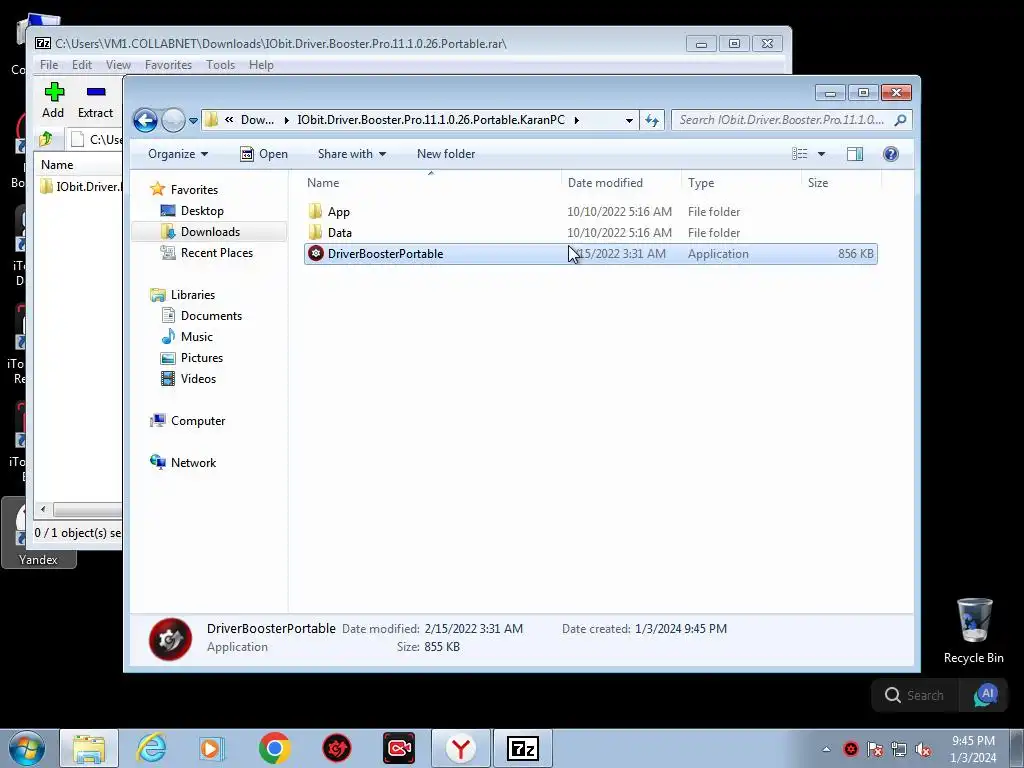The width and height of the screenshot is (1024, 768).
Task: Open the recent pages dropdown arrow
Action: [193, 121]
